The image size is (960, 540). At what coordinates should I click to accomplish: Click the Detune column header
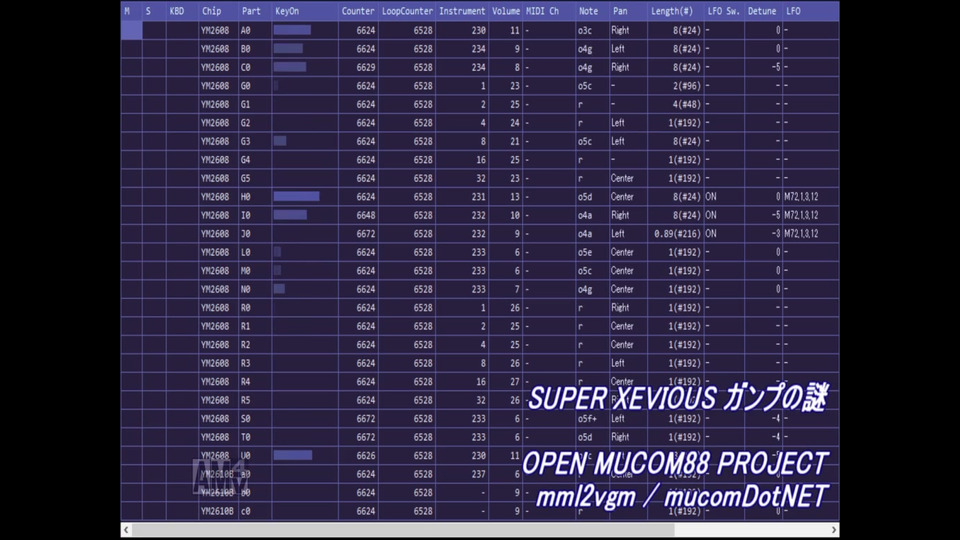(763, 11)
